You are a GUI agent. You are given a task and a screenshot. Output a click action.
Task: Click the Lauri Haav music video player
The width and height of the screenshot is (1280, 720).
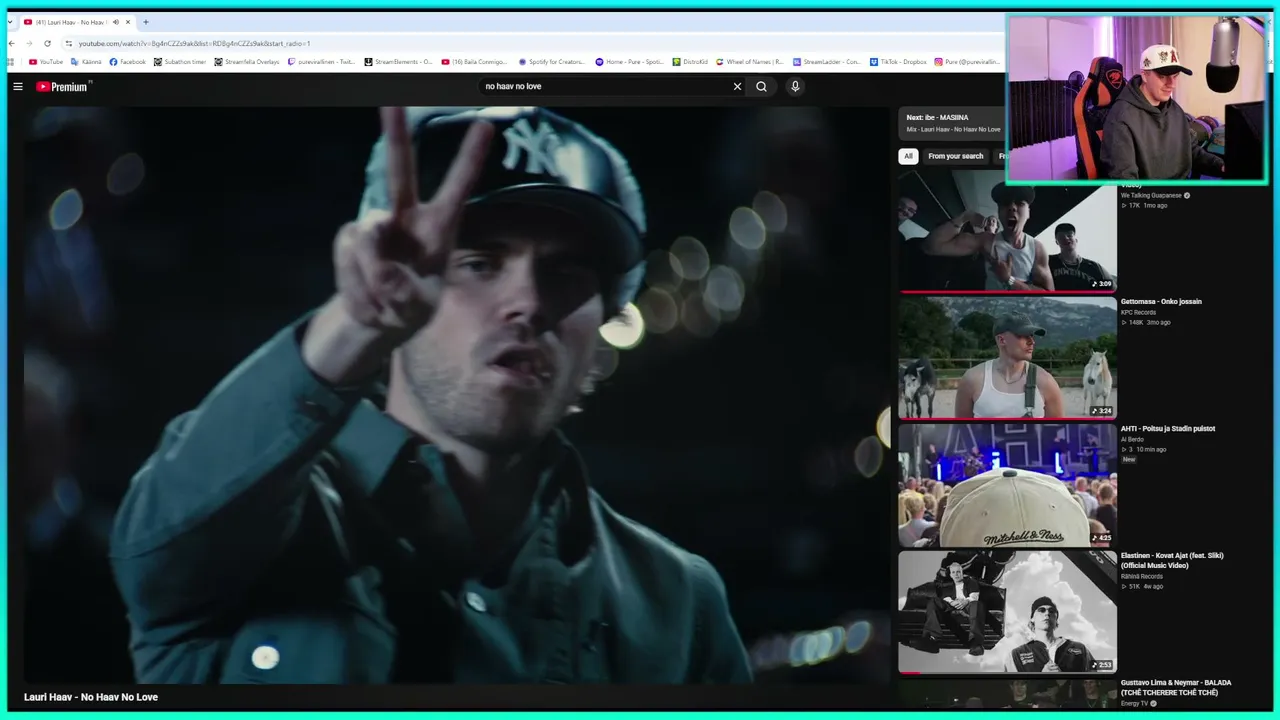(x=456, y=395)
